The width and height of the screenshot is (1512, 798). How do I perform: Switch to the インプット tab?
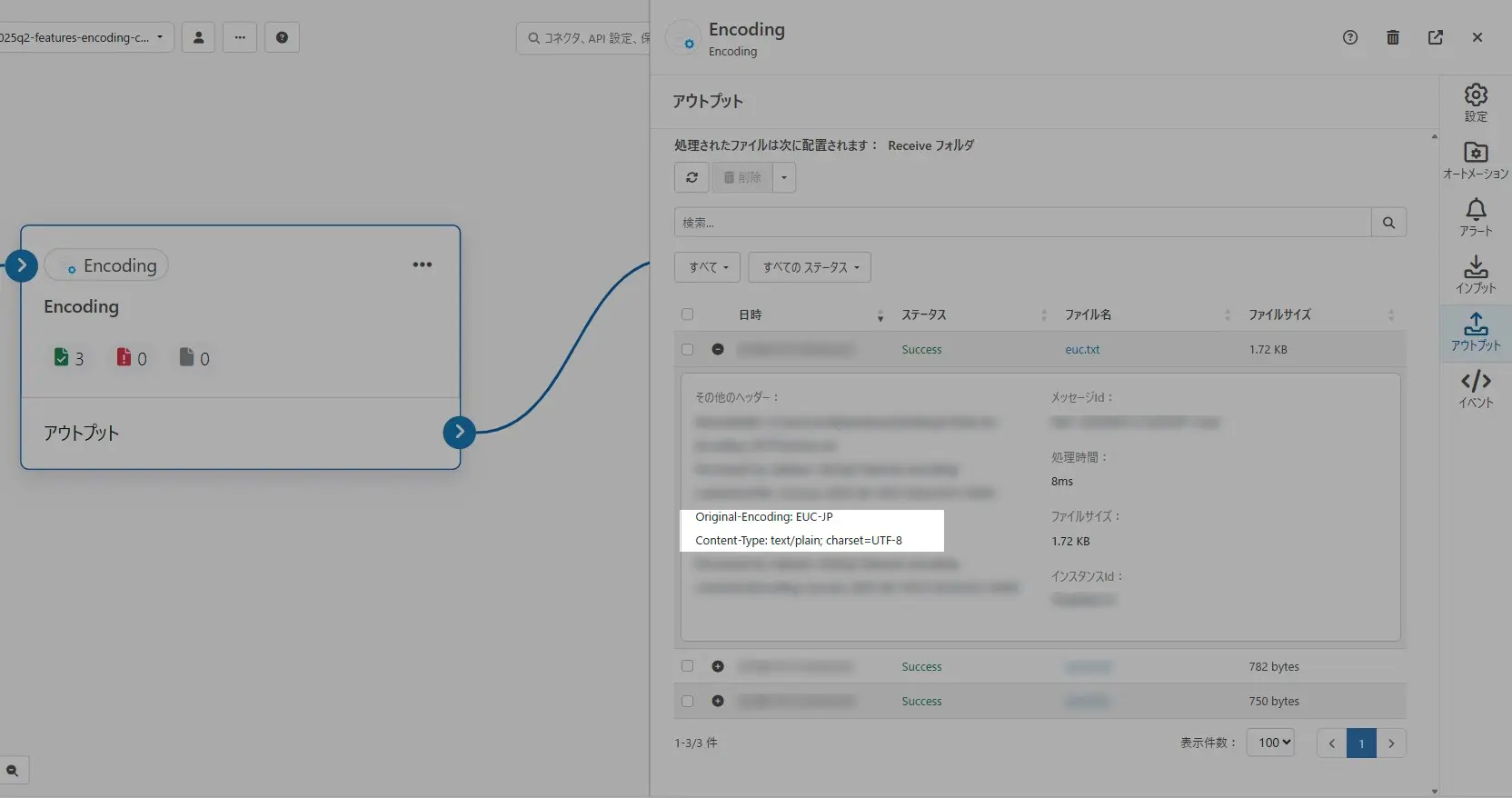point(1476,274)
